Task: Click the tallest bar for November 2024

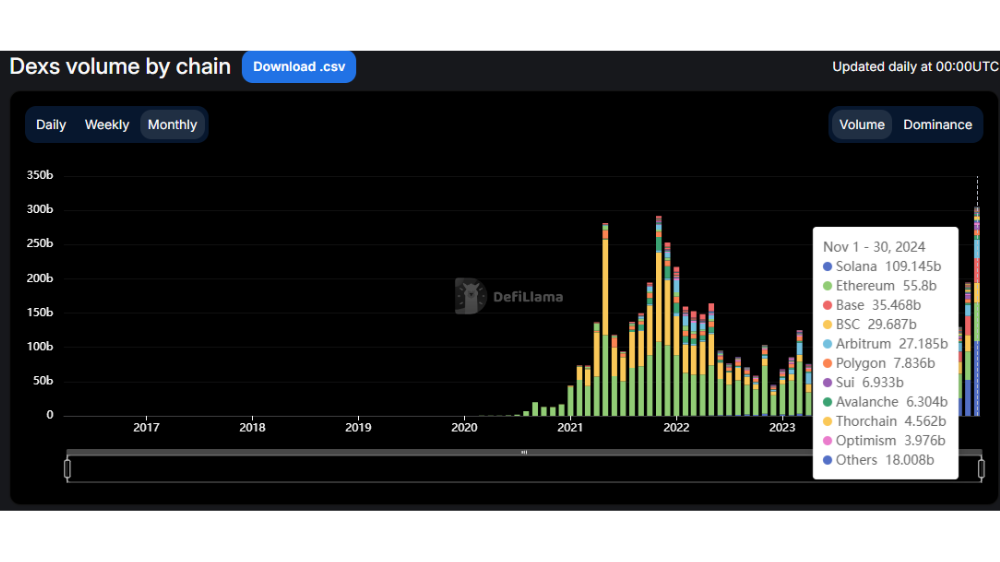Action: coord(977,311)
